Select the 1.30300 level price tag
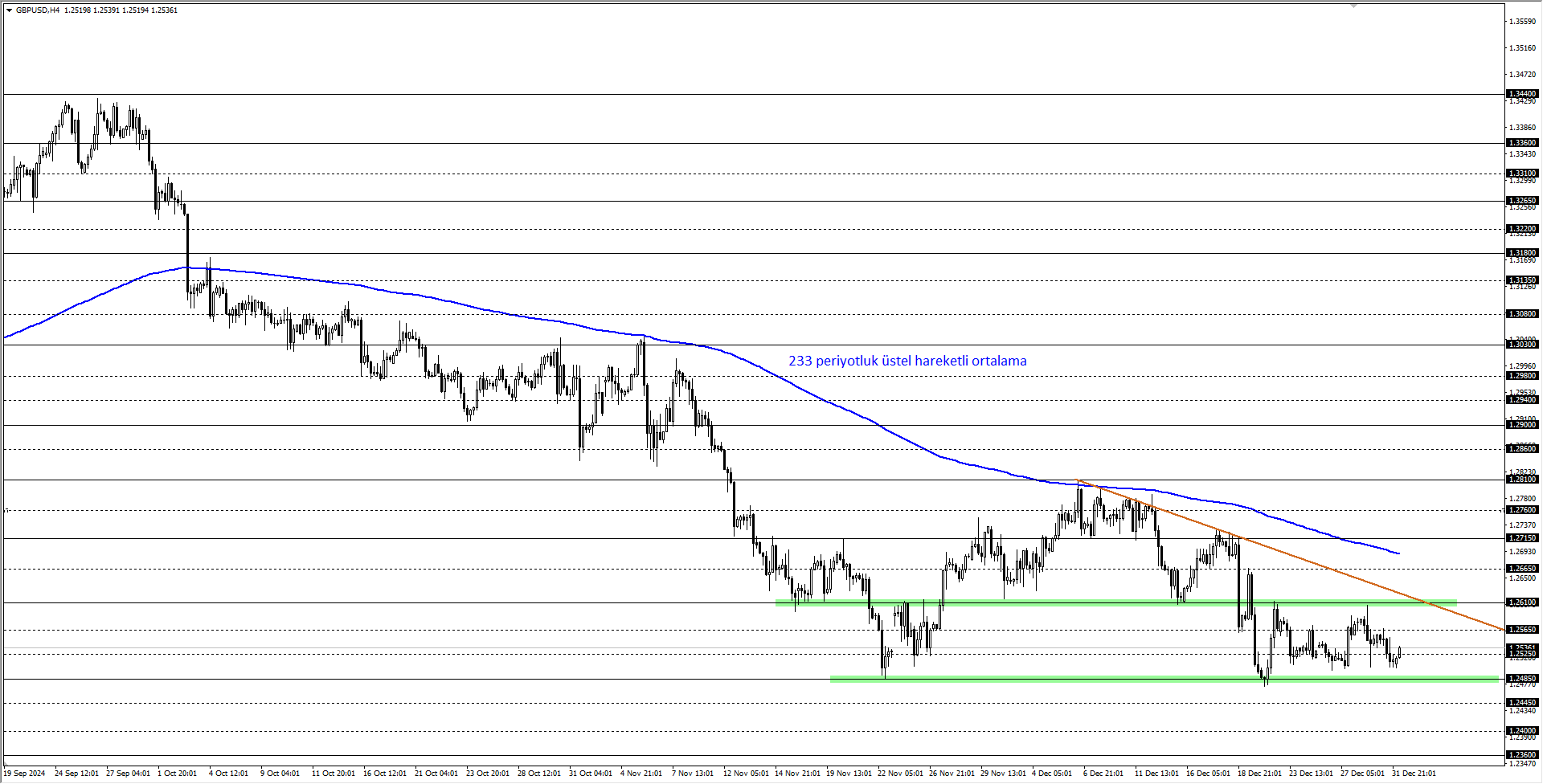1543x784 pixels. 1522,345
